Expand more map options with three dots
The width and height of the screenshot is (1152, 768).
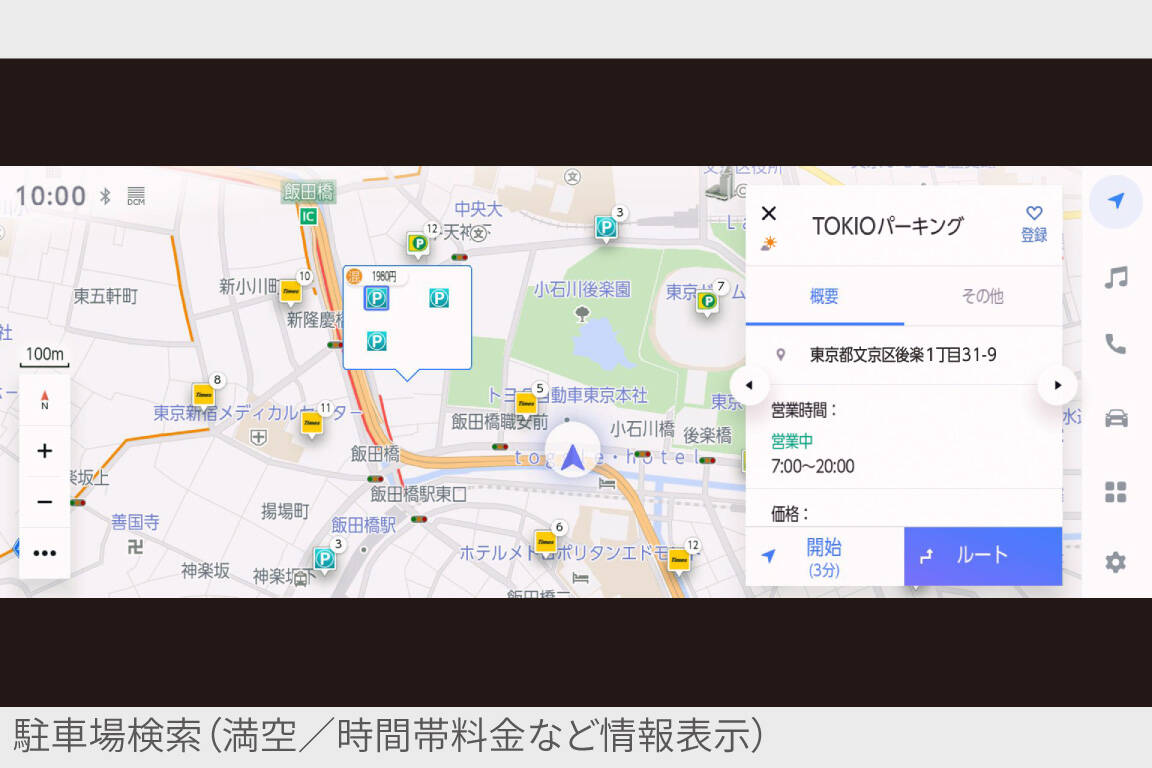coord(45,553)
